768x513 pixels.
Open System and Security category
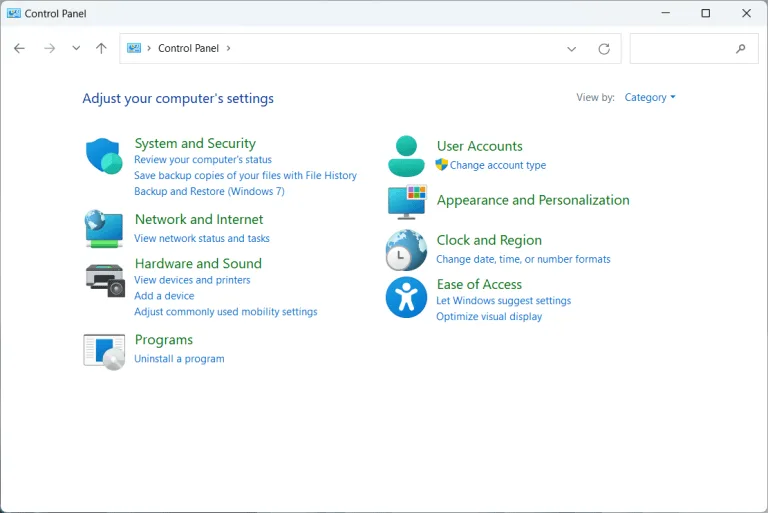click(x=195, y=143)
